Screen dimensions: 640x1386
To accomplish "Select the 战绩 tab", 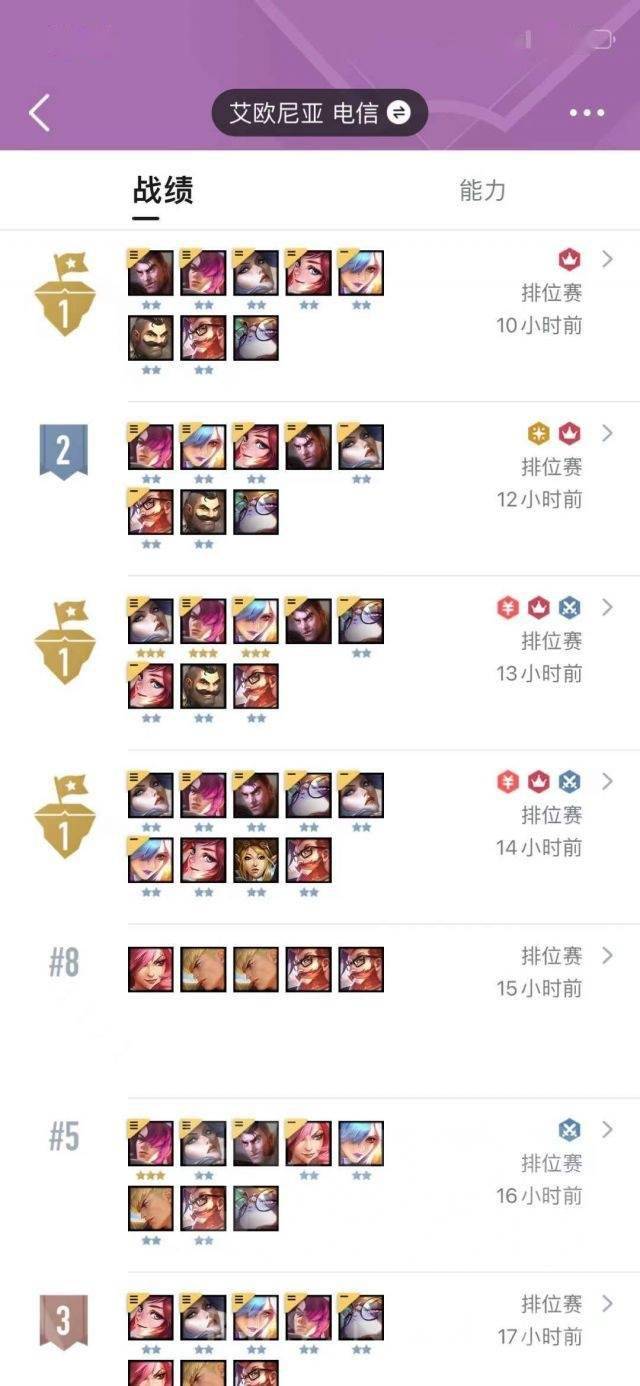I will (x=163, y=190).
